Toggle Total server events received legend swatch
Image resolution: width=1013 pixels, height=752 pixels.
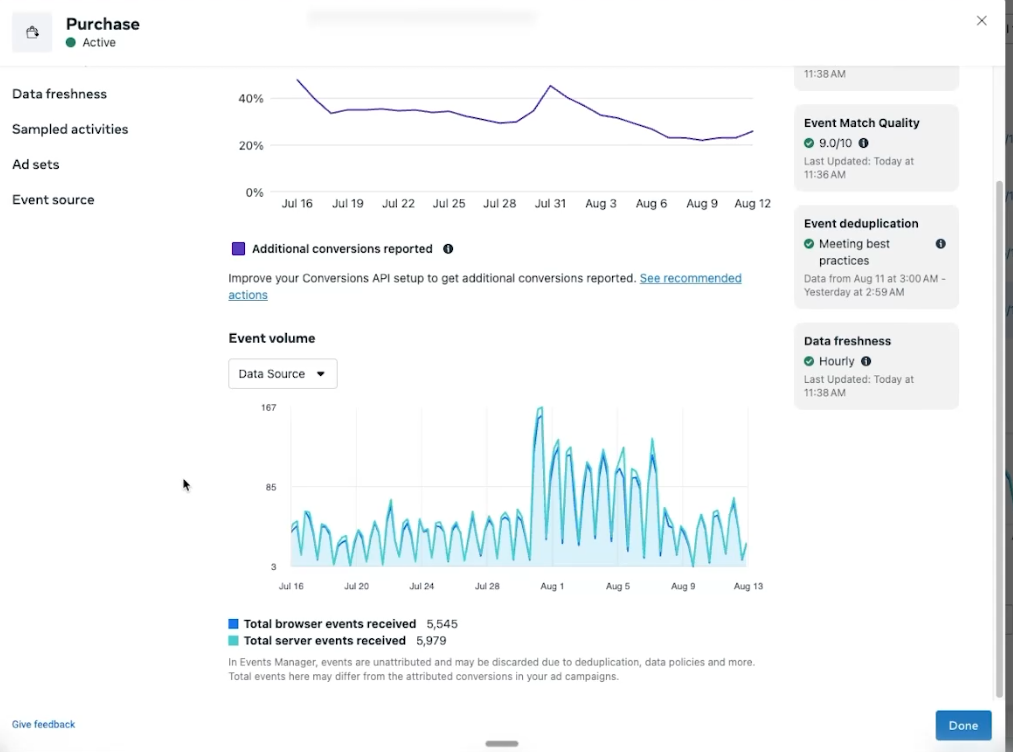click(233, 640)
